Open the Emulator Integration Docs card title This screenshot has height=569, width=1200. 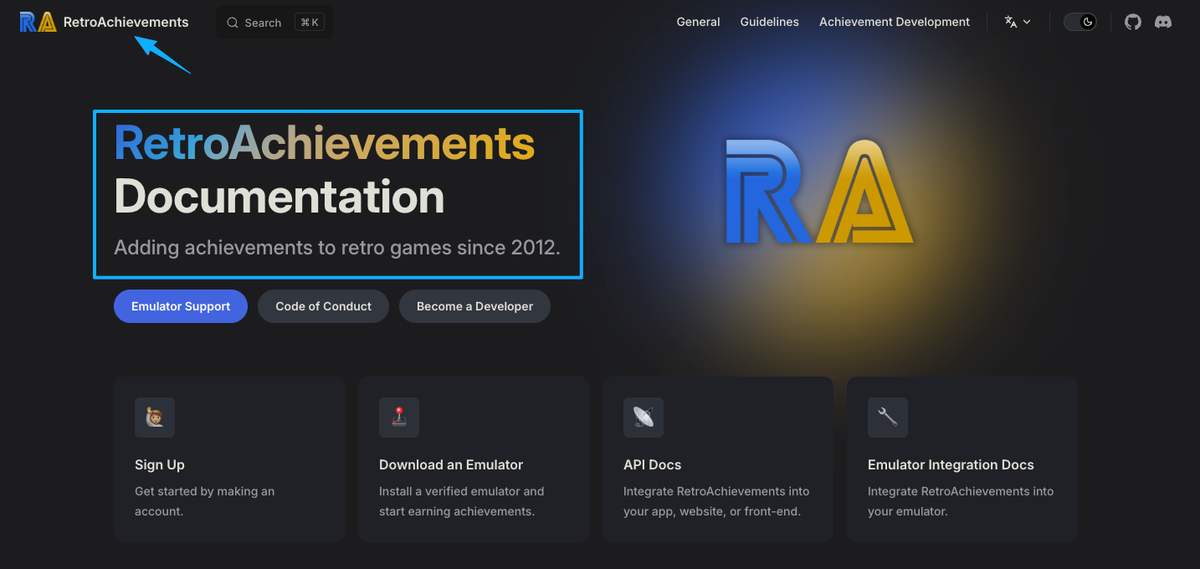coord(951,465)
